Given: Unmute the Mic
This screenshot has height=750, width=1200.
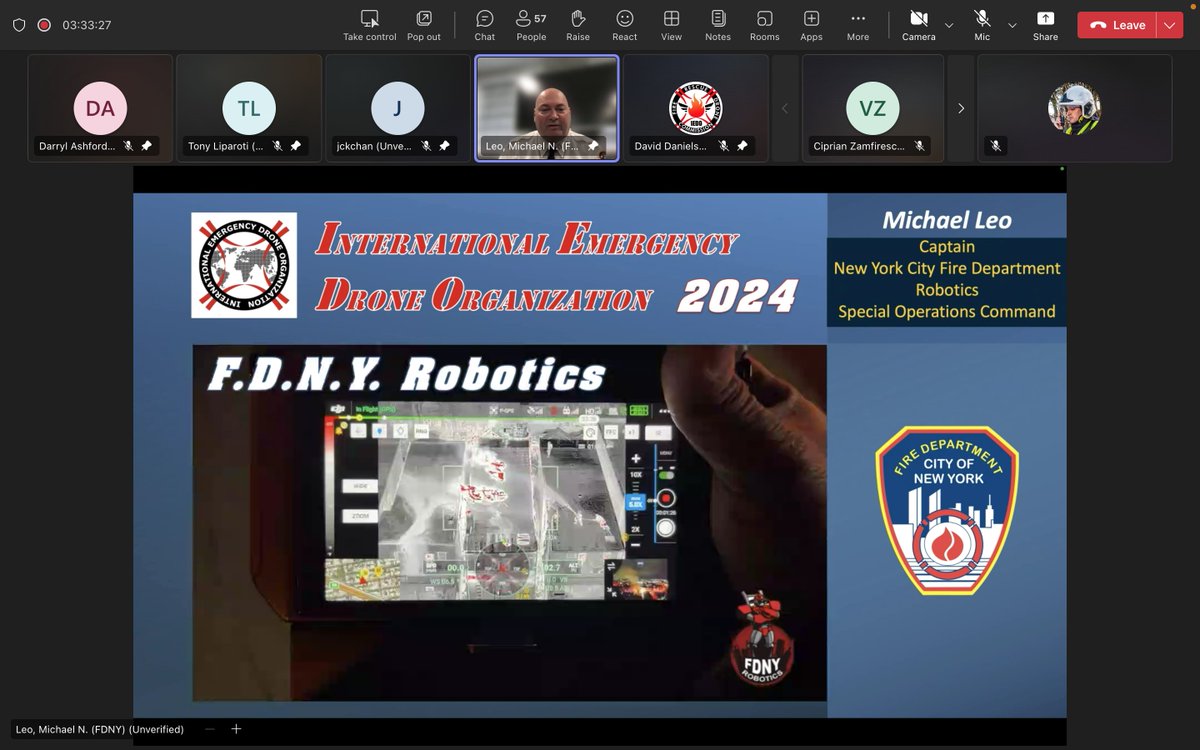Looking at the screenshot, I should point(983,25).
